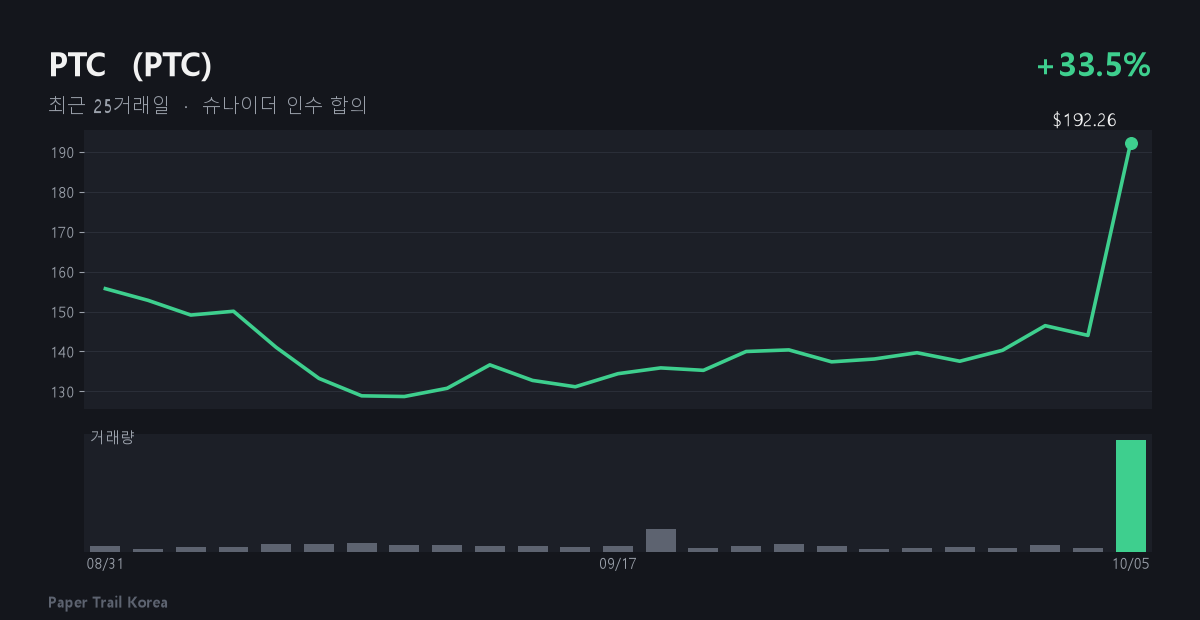1200x620 pixels.
Task: Click the +33.5% gain figure
Action: click(1094, 65)
